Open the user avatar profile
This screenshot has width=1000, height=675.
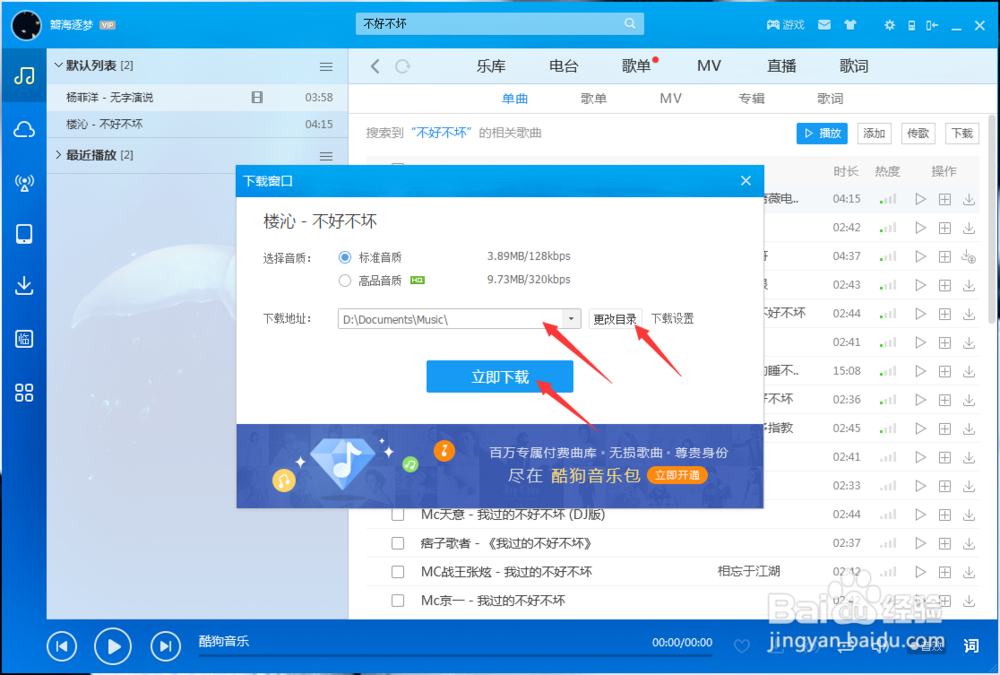click(x=26, y=25)
